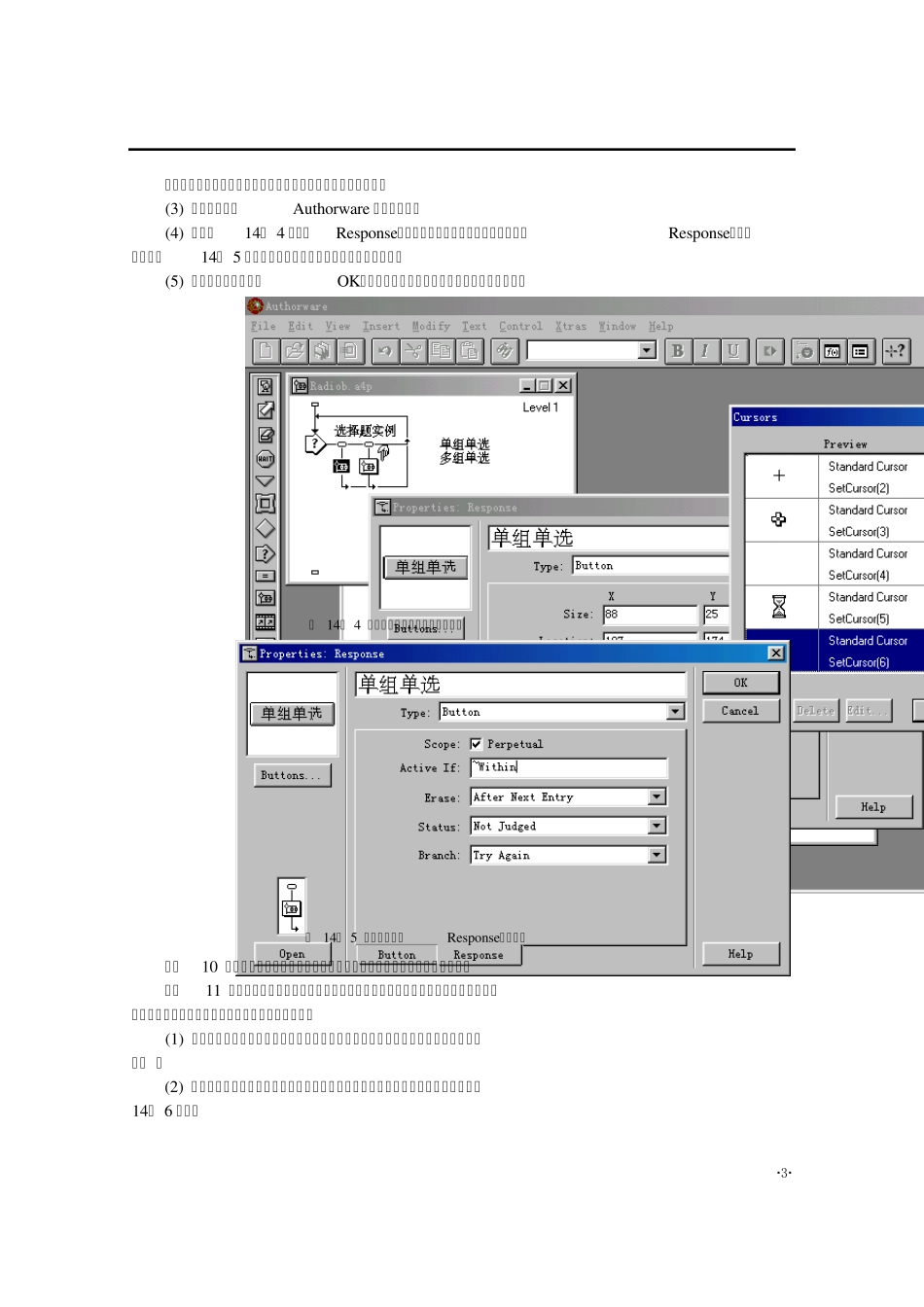Toggle the Perpetual scope checkbox

[476, 744]
